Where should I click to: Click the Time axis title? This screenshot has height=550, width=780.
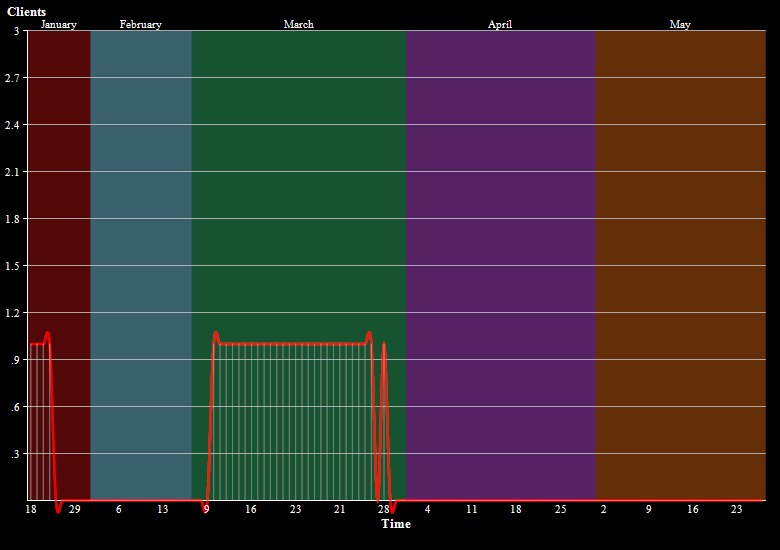click(x=395, y=524)
